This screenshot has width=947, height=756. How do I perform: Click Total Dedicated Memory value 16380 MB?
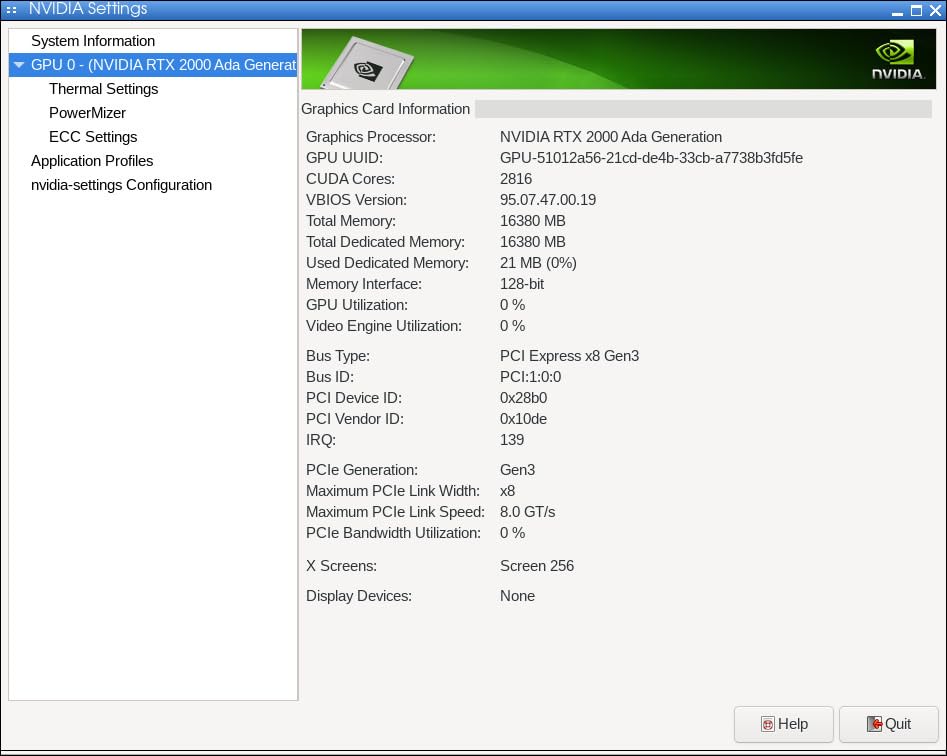click(533, 242)
